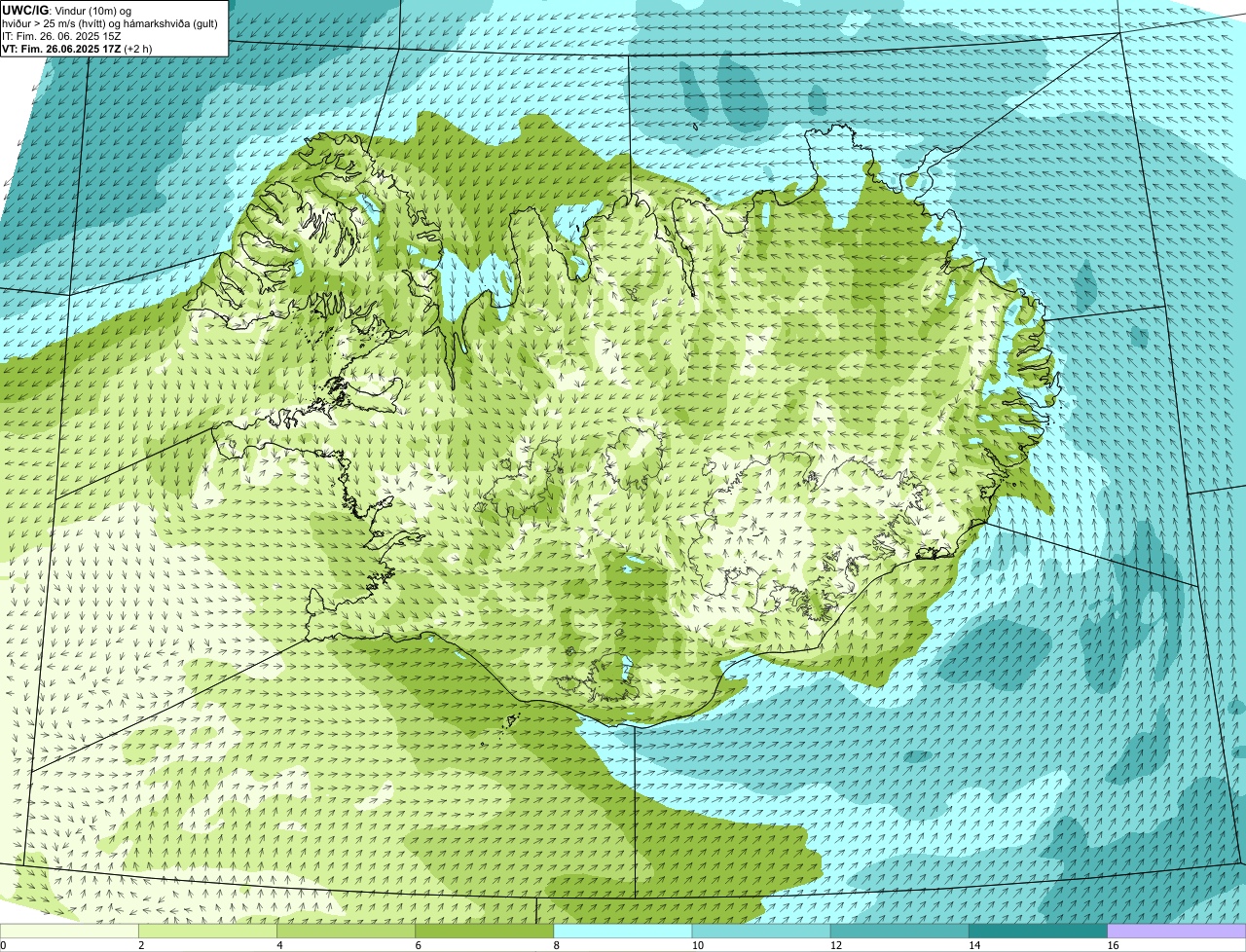
Task: Click the 'IT: Fim. 26. 06. 2025 15Z' line
Action: pyautogui.click(x=62, y=35)
